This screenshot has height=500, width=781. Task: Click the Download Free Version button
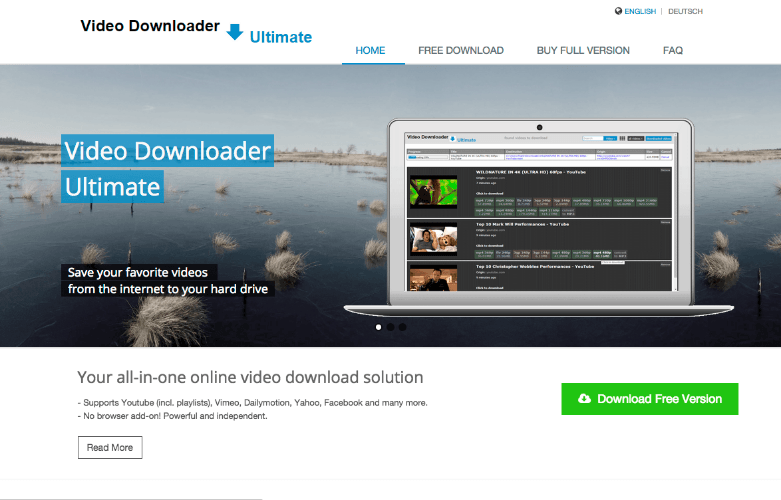(650, 399)
